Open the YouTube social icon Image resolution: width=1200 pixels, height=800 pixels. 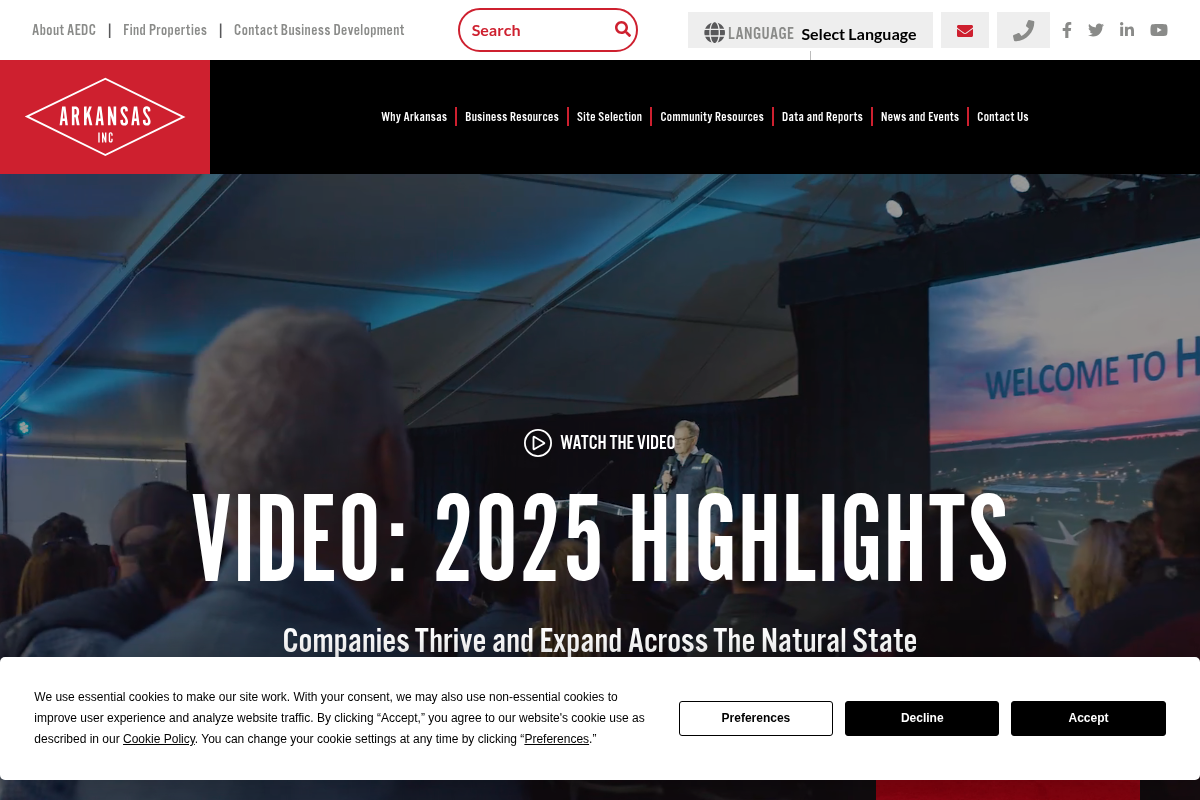tap(1159, 30)
